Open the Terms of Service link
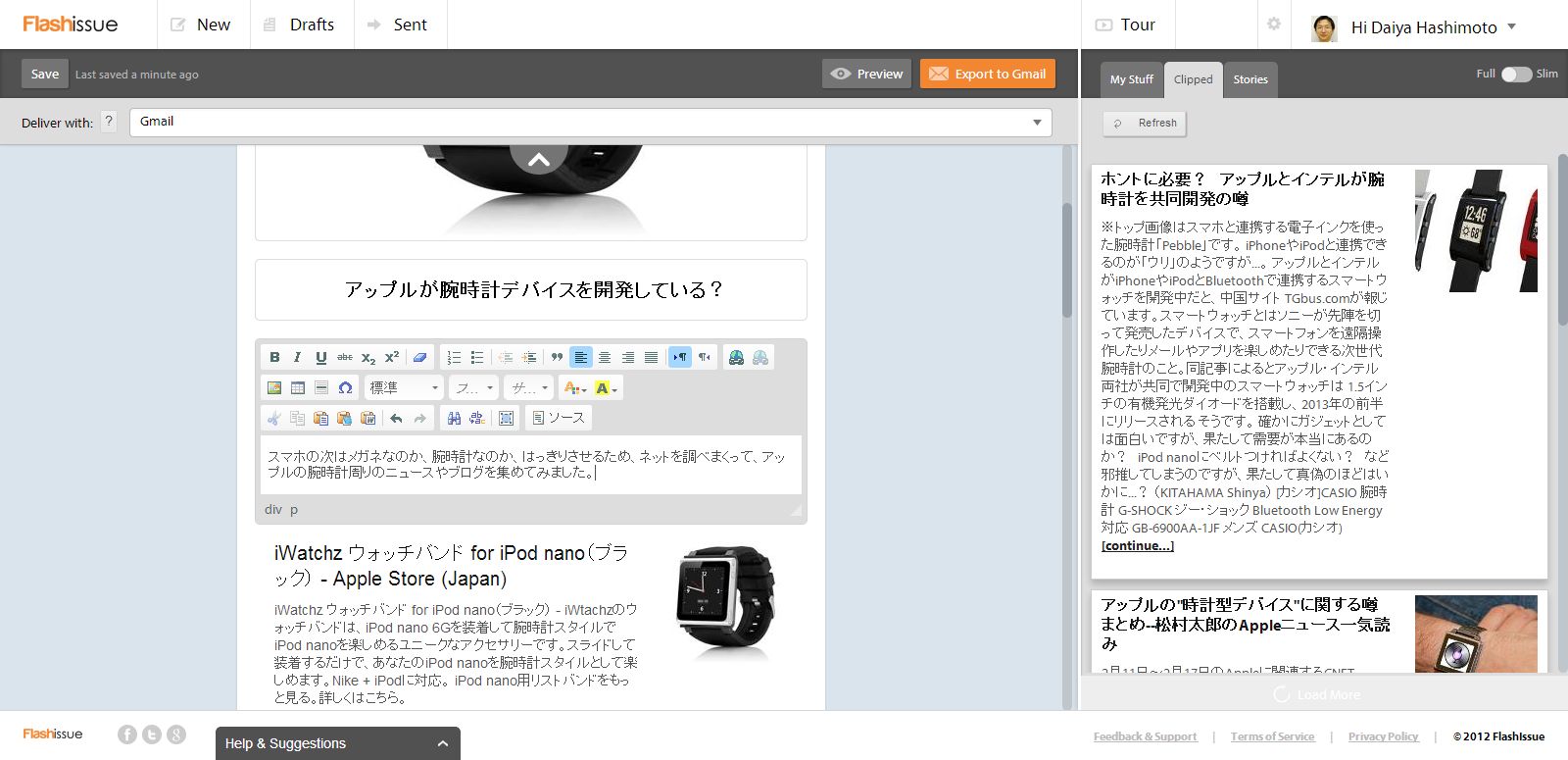1568x760 pixels. (1272, 736)
